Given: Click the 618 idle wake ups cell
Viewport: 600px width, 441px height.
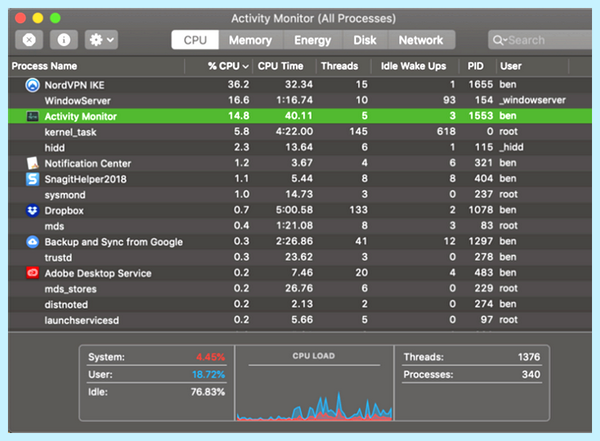Looking at the screenshot, I should tap(446, 132).
